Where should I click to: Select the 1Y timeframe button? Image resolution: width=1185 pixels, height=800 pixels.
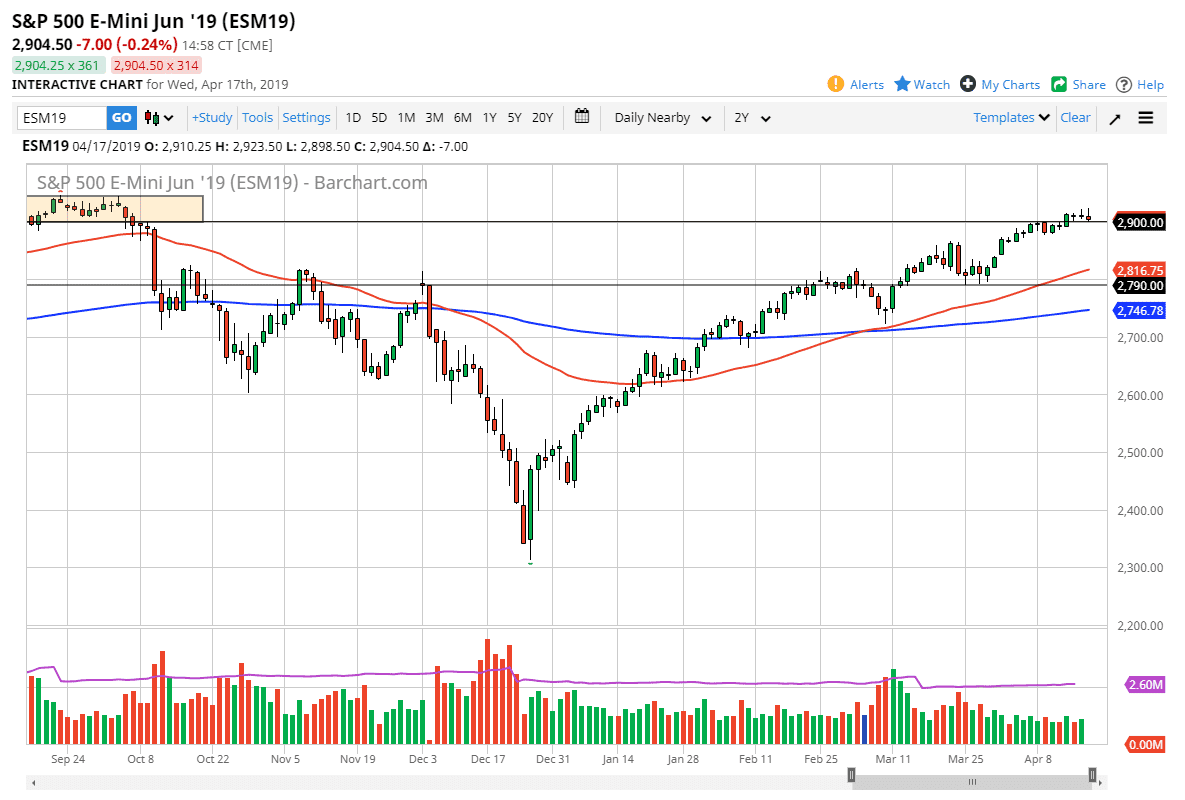click(489, 117)
